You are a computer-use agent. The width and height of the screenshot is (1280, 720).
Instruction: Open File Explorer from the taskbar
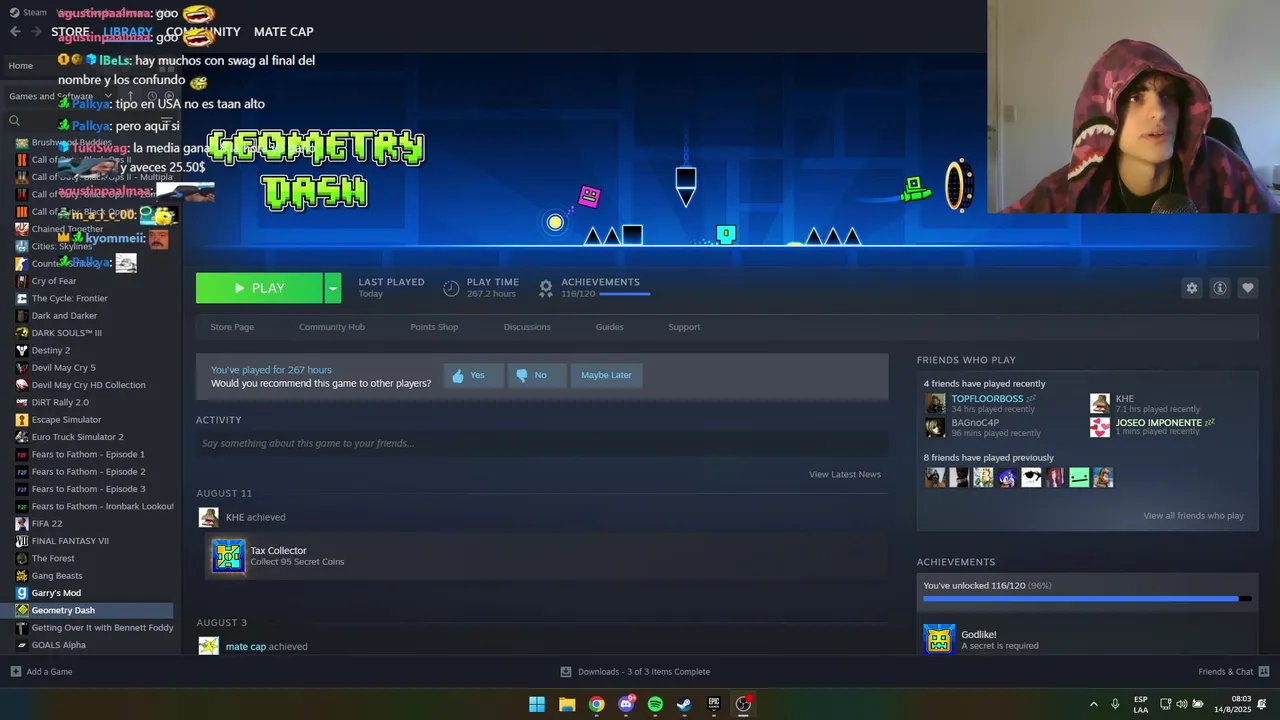[567, 704]
